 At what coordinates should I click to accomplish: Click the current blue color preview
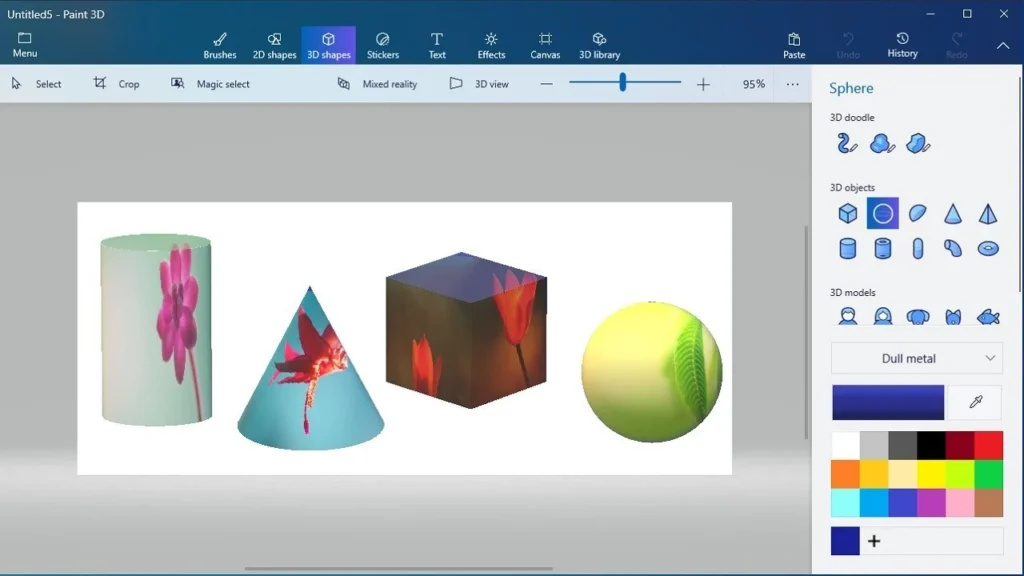tap(888, 402)
